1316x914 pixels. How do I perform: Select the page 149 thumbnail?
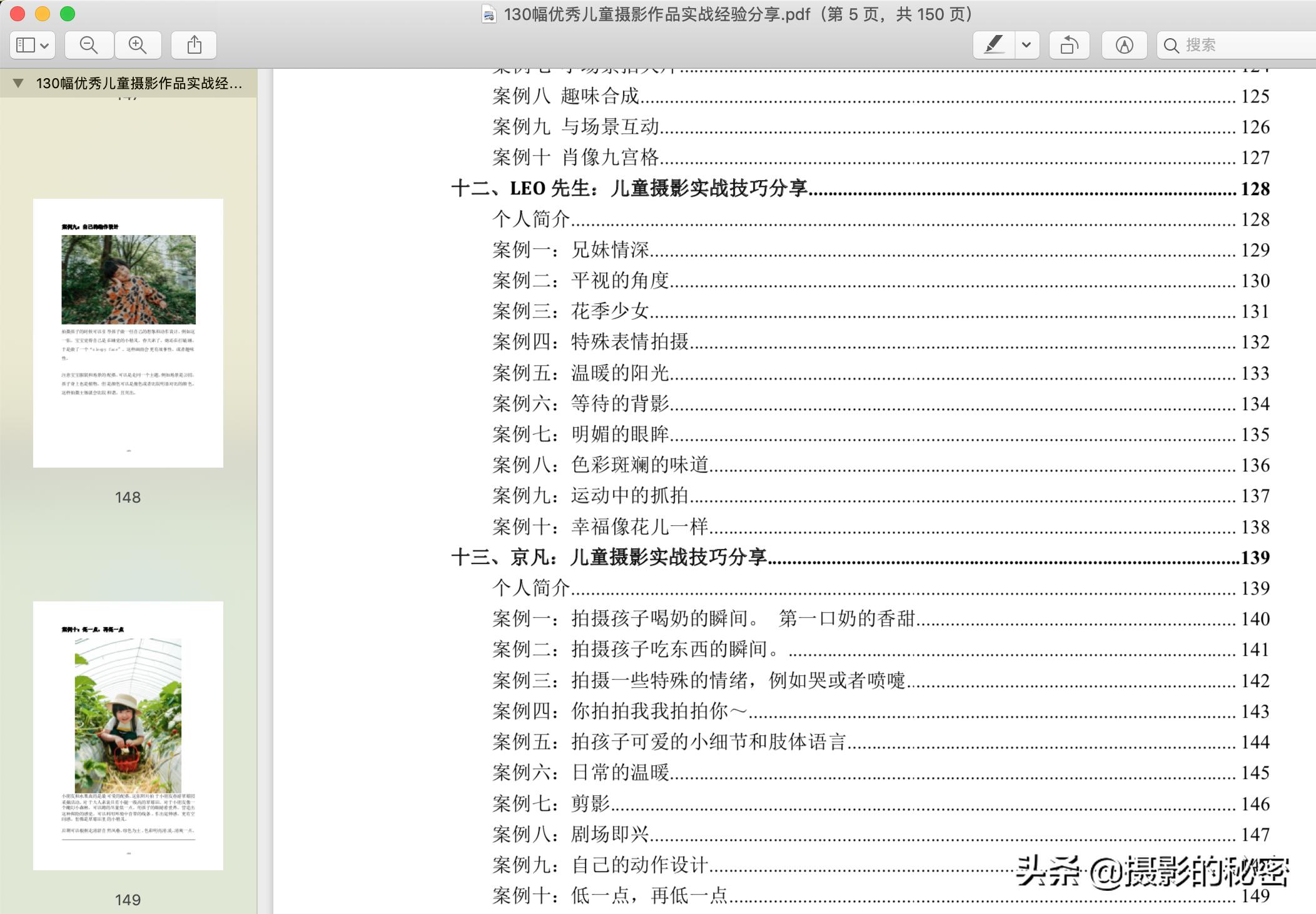click(x=128, y=735)
